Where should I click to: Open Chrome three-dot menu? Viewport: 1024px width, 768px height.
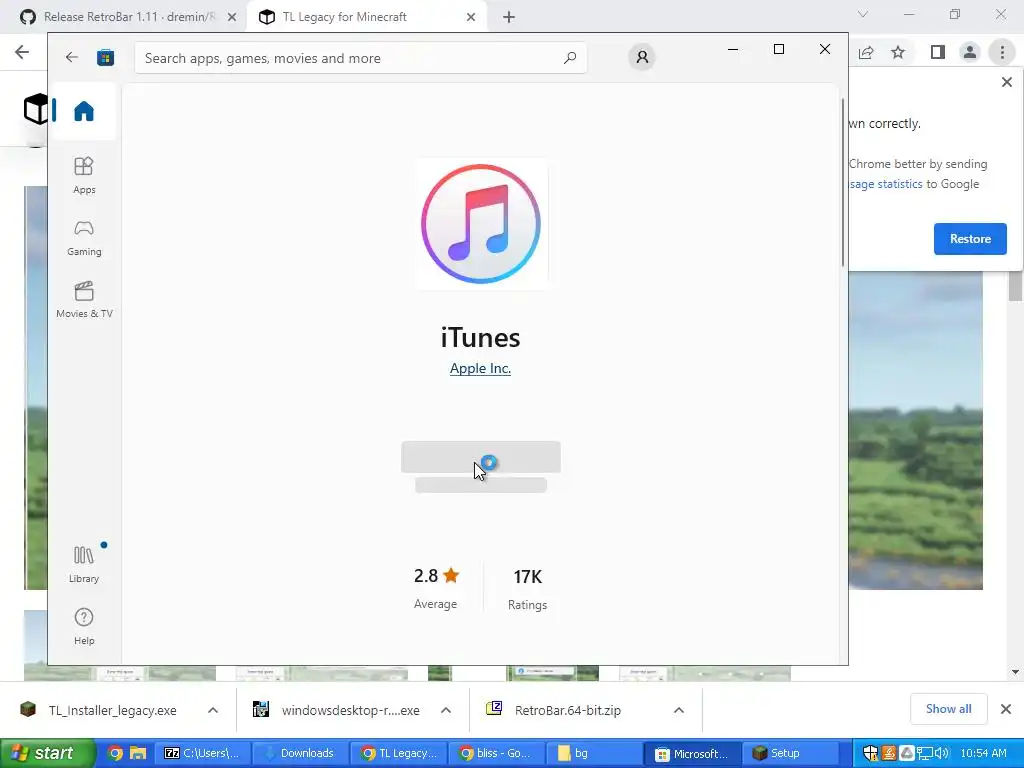[x=1002, y=52]
